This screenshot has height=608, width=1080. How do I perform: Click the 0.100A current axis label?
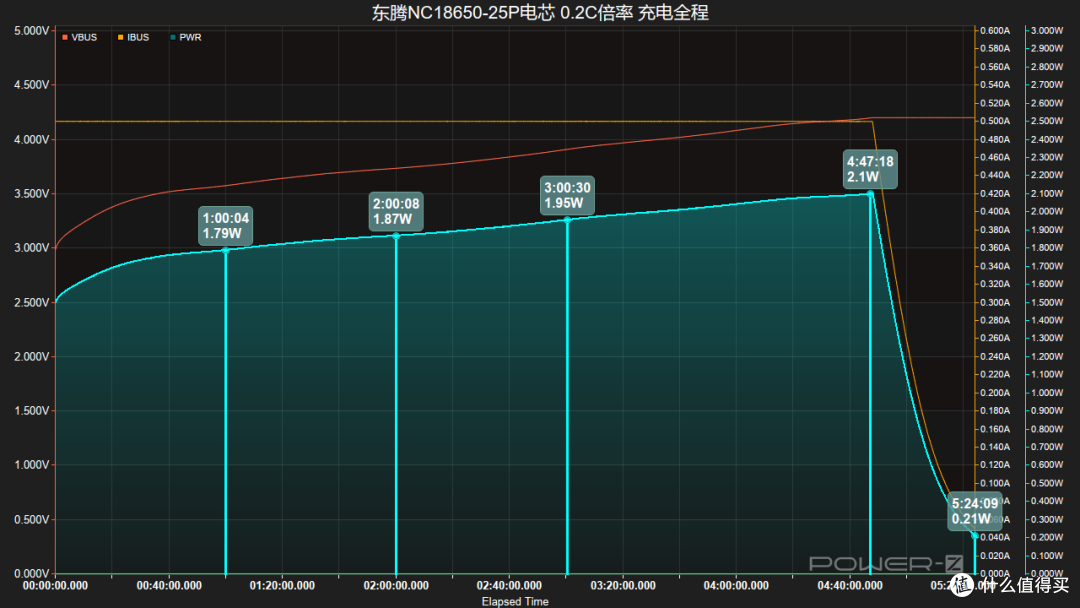(x=995, y=483)
